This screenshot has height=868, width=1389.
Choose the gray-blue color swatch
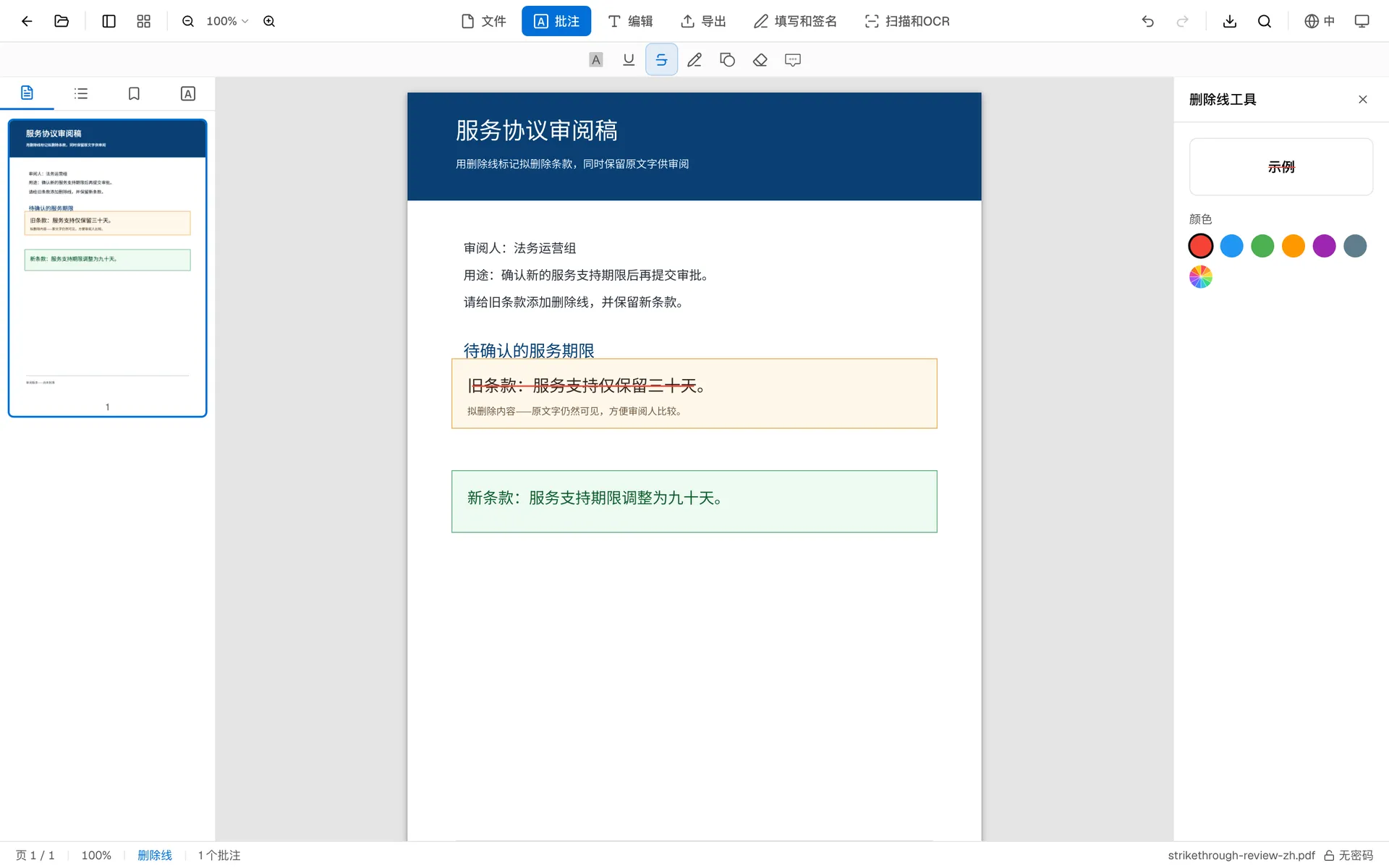[1355, 246]
